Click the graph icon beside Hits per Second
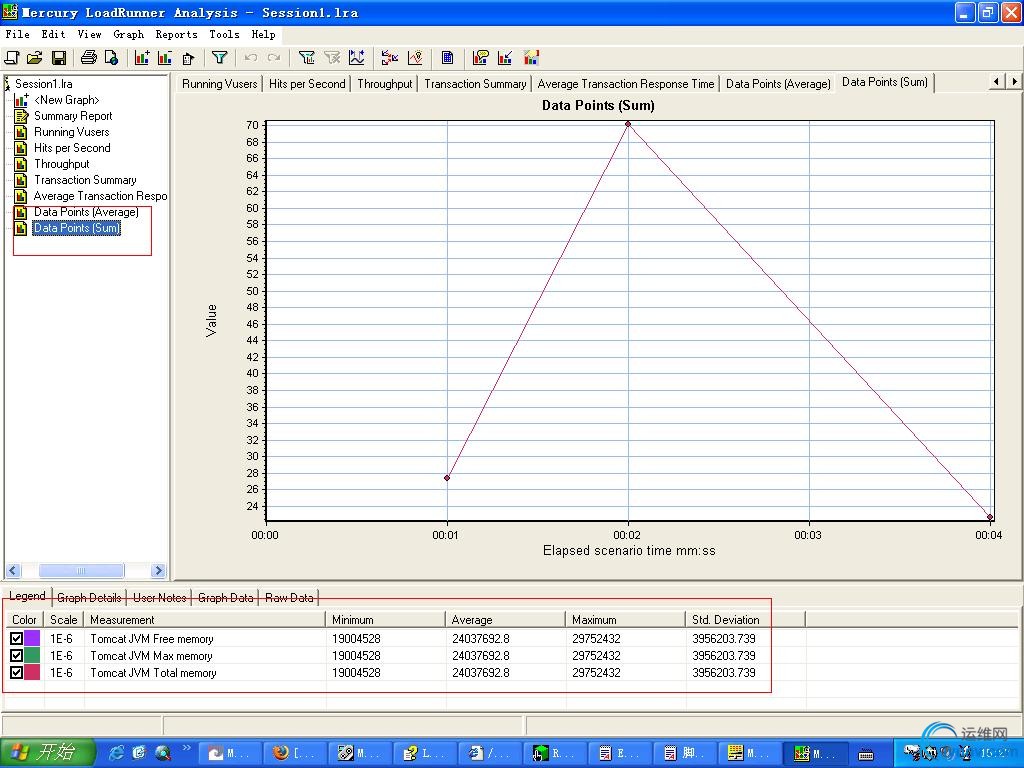The image size is (1024, 768). point(21,148)
